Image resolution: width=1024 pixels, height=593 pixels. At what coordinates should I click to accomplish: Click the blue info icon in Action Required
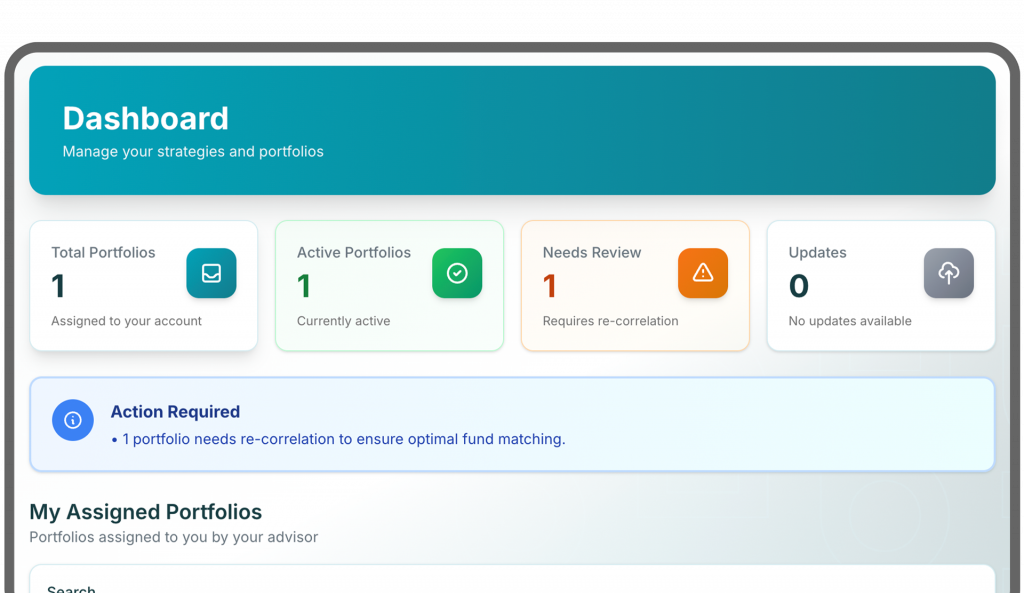(x=73, y=420)
